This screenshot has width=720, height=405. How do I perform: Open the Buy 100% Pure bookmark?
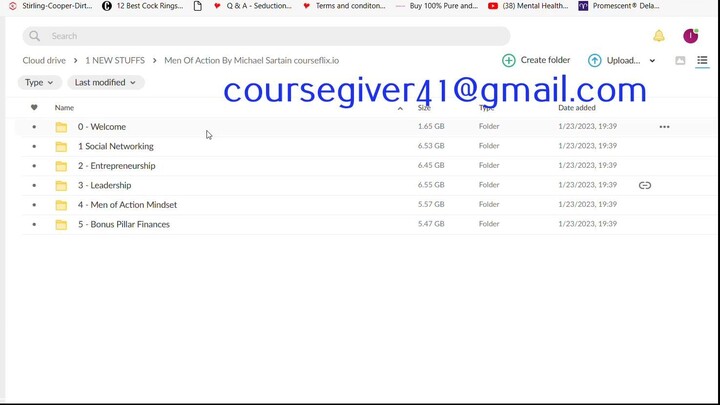[x=438, y=6]
